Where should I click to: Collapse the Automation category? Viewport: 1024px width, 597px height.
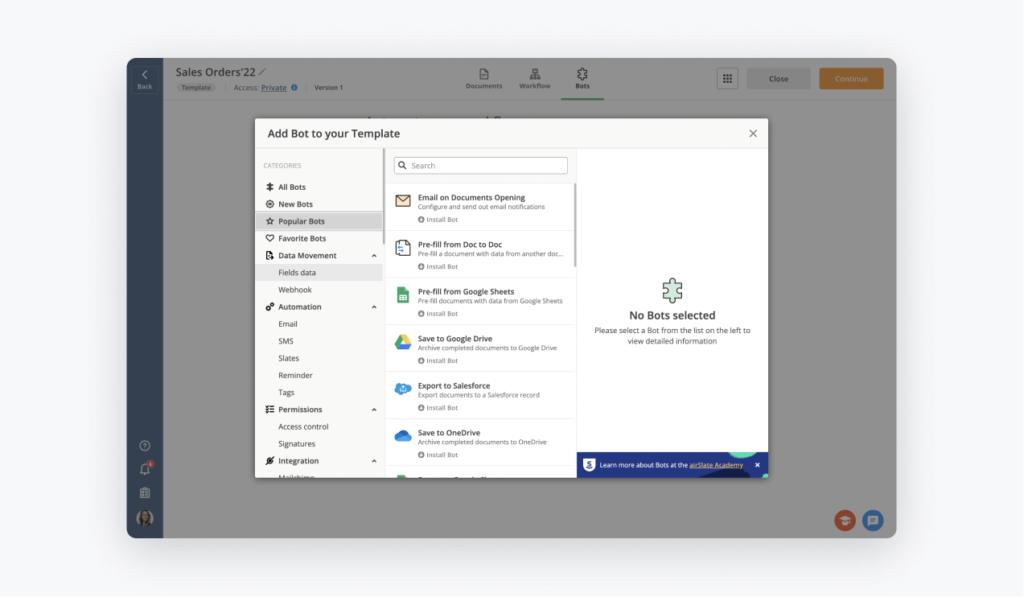point(374,307)
